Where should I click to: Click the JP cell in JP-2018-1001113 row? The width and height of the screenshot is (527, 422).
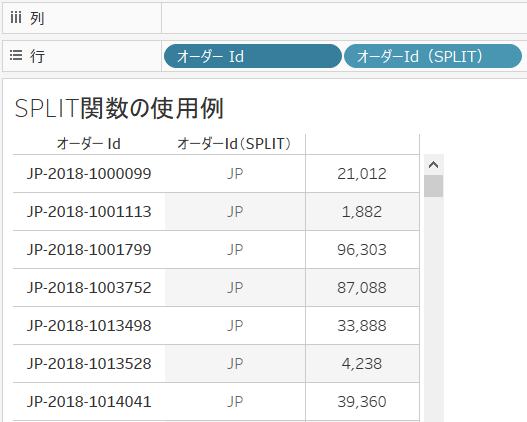click(235, 212)
